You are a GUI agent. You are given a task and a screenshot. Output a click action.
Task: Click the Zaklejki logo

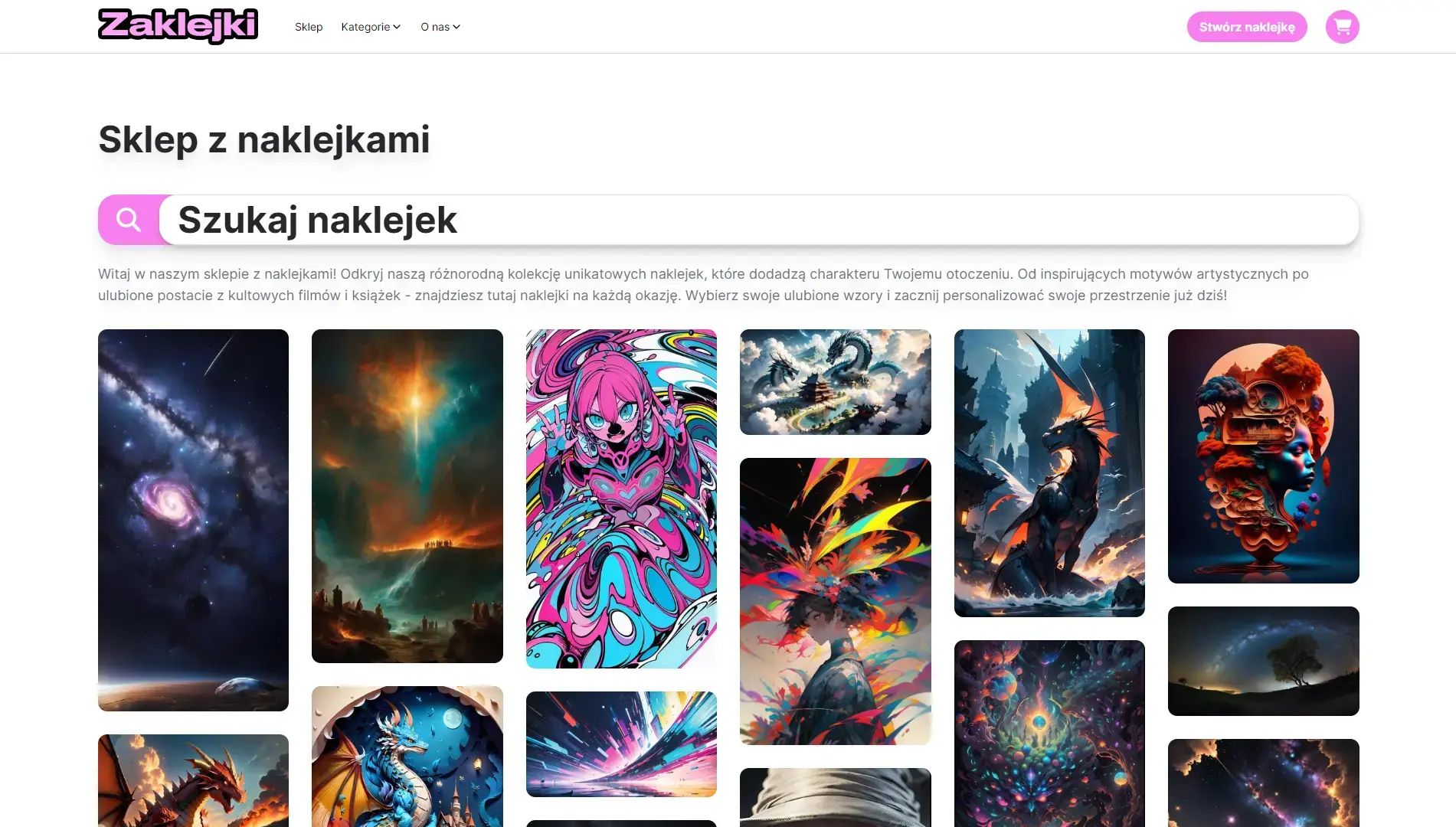pos(178,26)
